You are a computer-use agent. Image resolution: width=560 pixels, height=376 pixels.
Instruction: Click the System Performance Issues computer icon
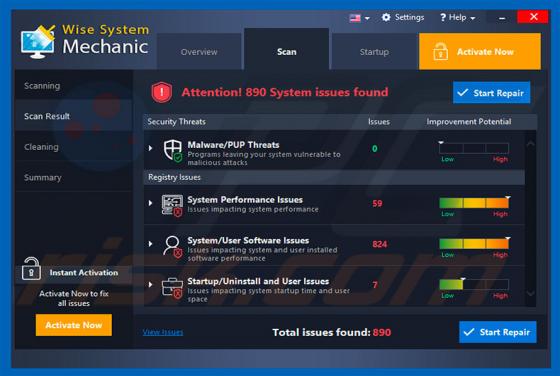point(172,205)
